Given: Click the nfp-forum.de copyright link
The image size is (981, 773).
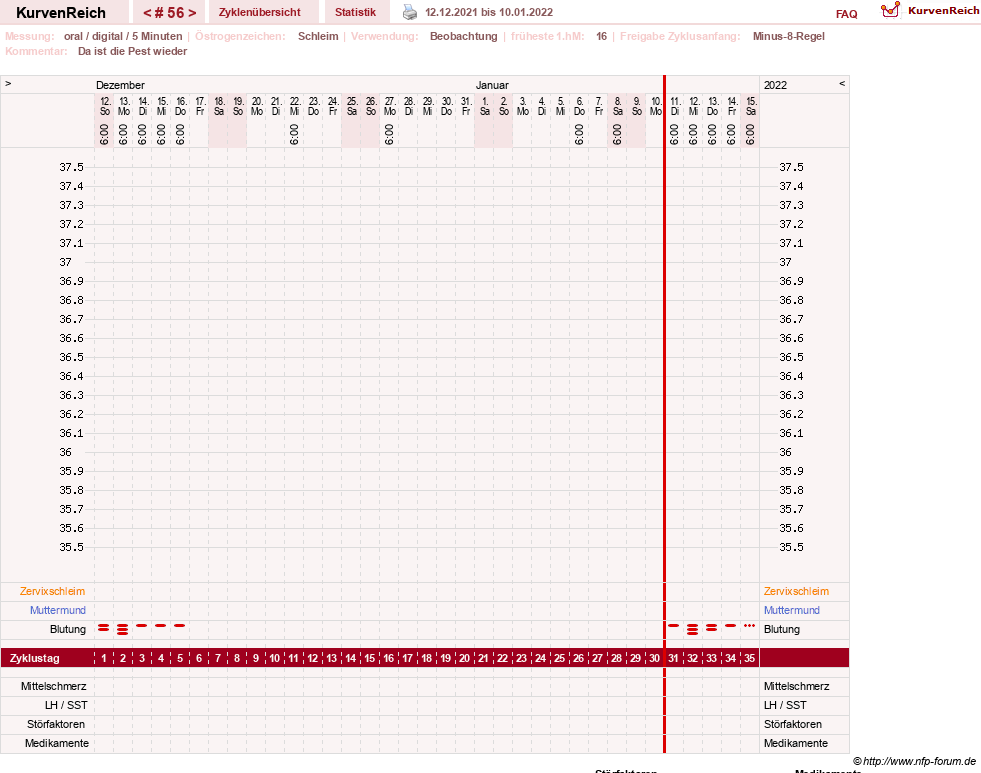Looking at the screenshot, I should (x=915, y=761).
